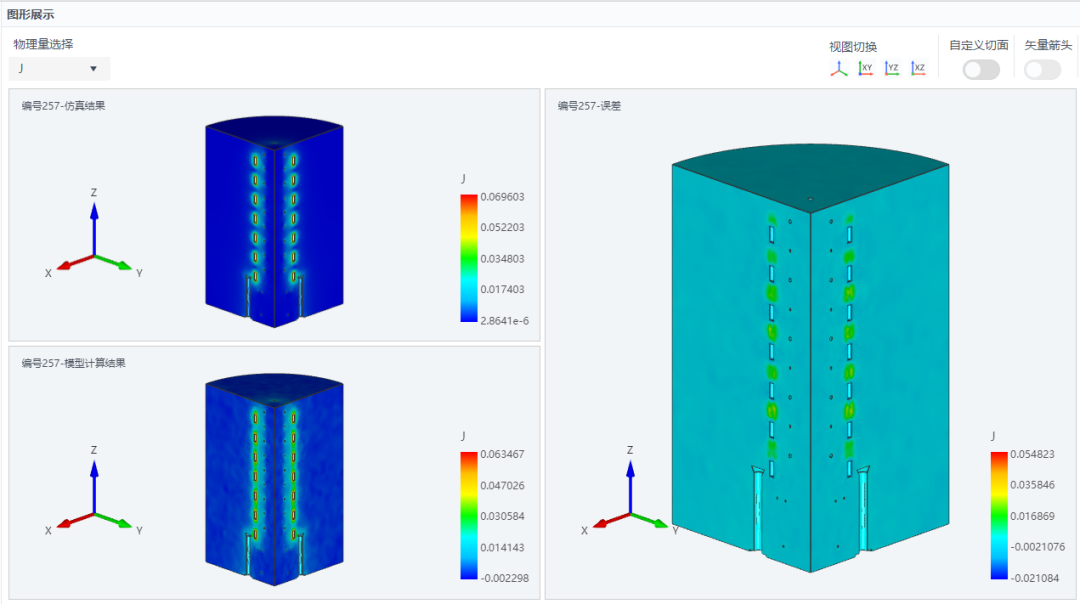Switch to the XY plane view
Image resolution: width=1080 pixels, height=604 pixels.
pyautogui.click(x=865, y=68)
